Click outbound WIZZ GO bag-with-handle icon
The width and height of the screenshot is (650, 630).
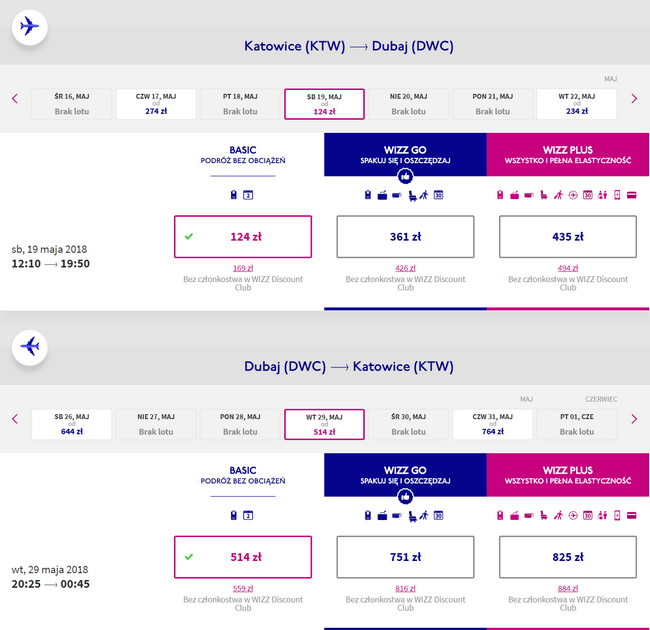[382, 195]
